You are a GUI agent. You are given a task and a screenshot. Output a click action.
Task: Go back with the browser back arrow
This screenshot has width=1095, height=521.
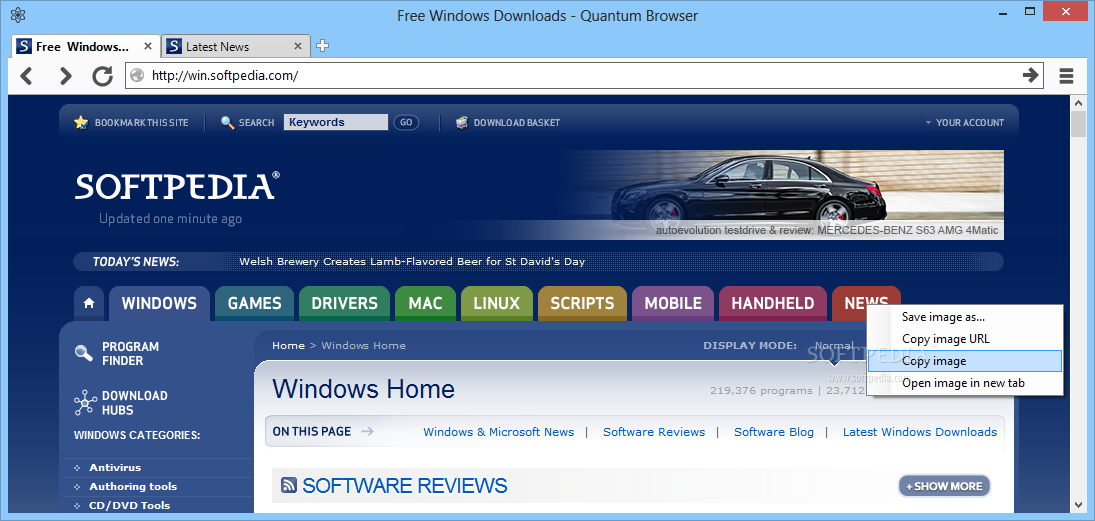click(x=27, y=75)
